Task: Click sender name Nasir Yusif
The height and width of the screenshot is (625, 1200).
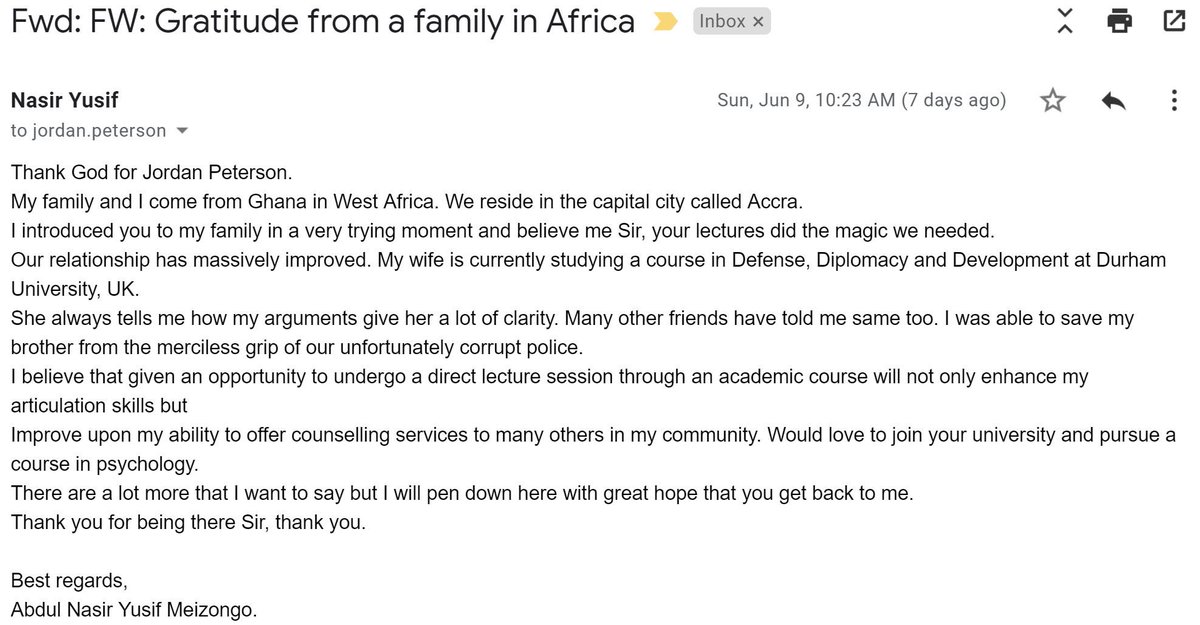Action: [x=64, y=100]
